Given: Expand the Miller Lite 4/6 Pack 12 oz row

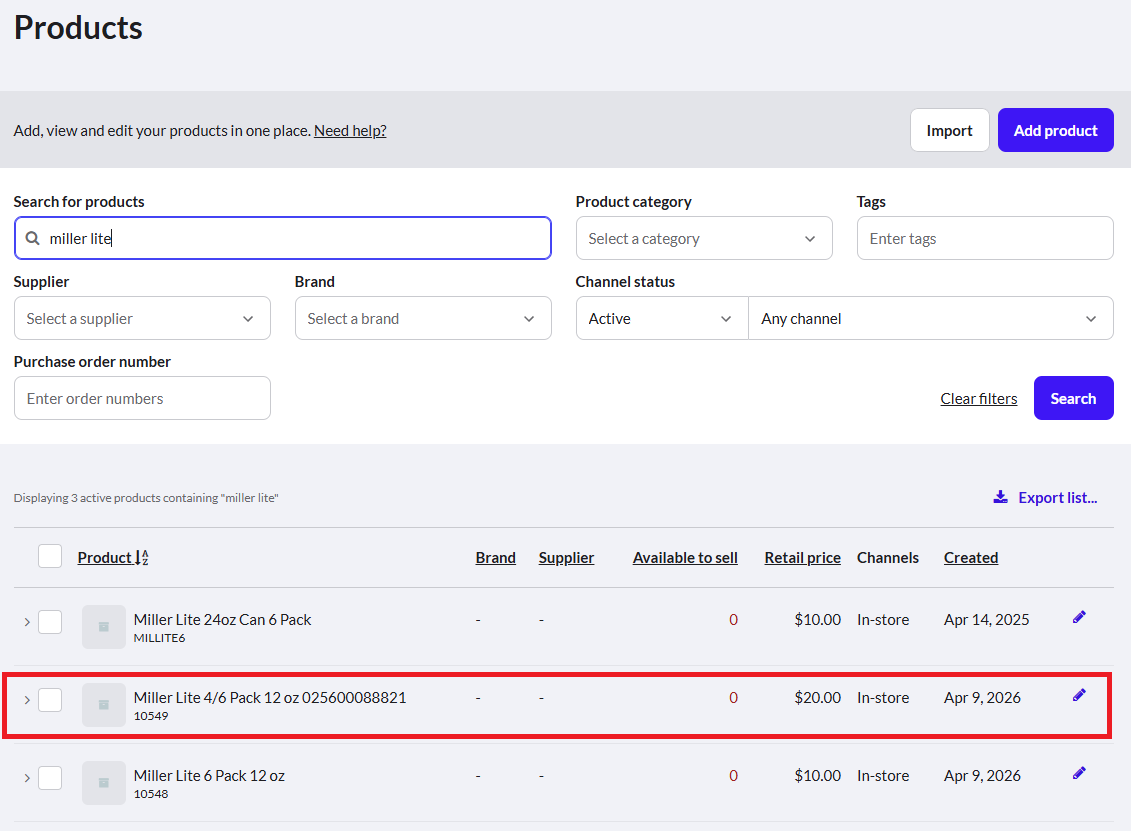Looking at the screenshot, I should pos(27,700).
